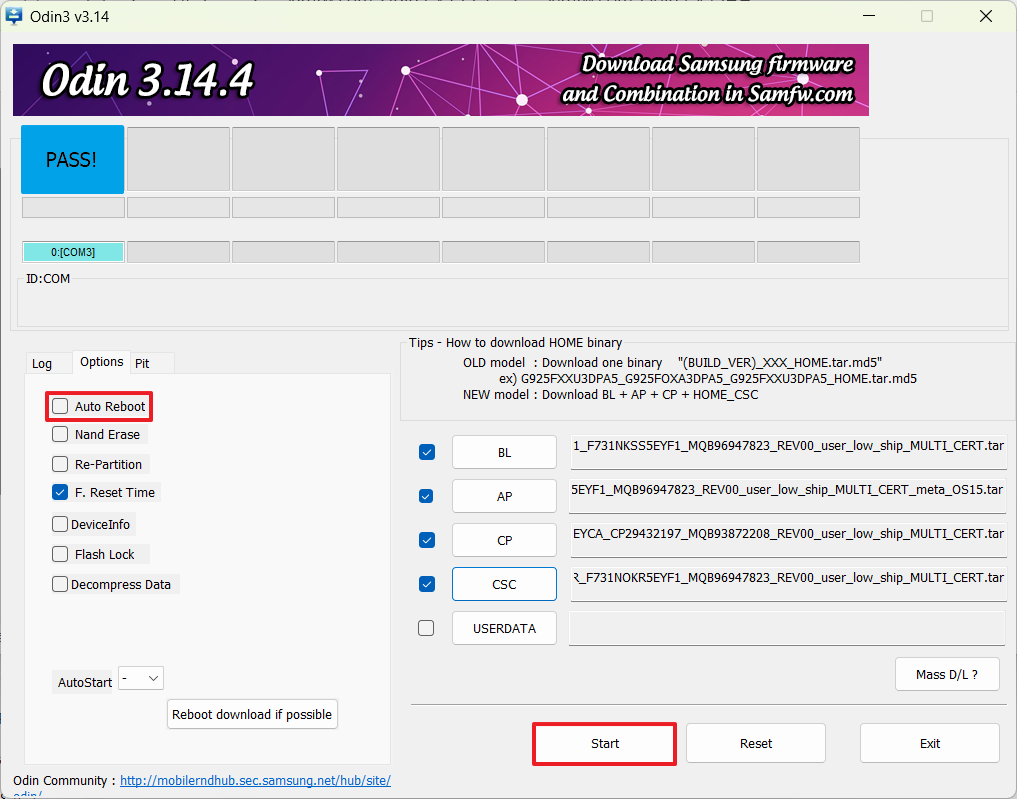
Task: Check Decompress Data
Action: pos(60,584)
